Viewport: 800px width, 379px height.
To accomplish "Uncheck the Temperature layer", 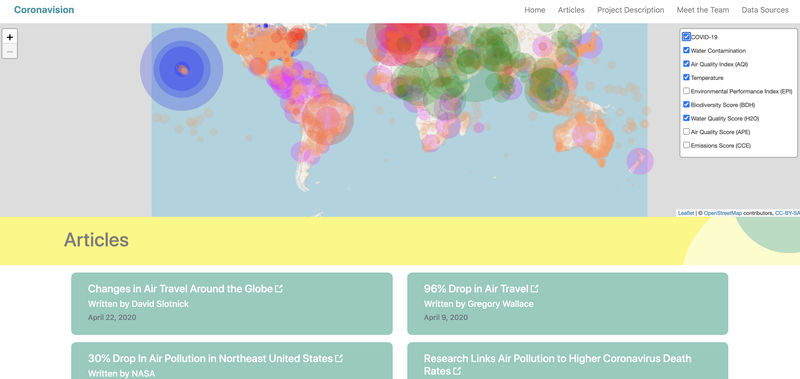I will pyautogui.click(x=686, y=78).
